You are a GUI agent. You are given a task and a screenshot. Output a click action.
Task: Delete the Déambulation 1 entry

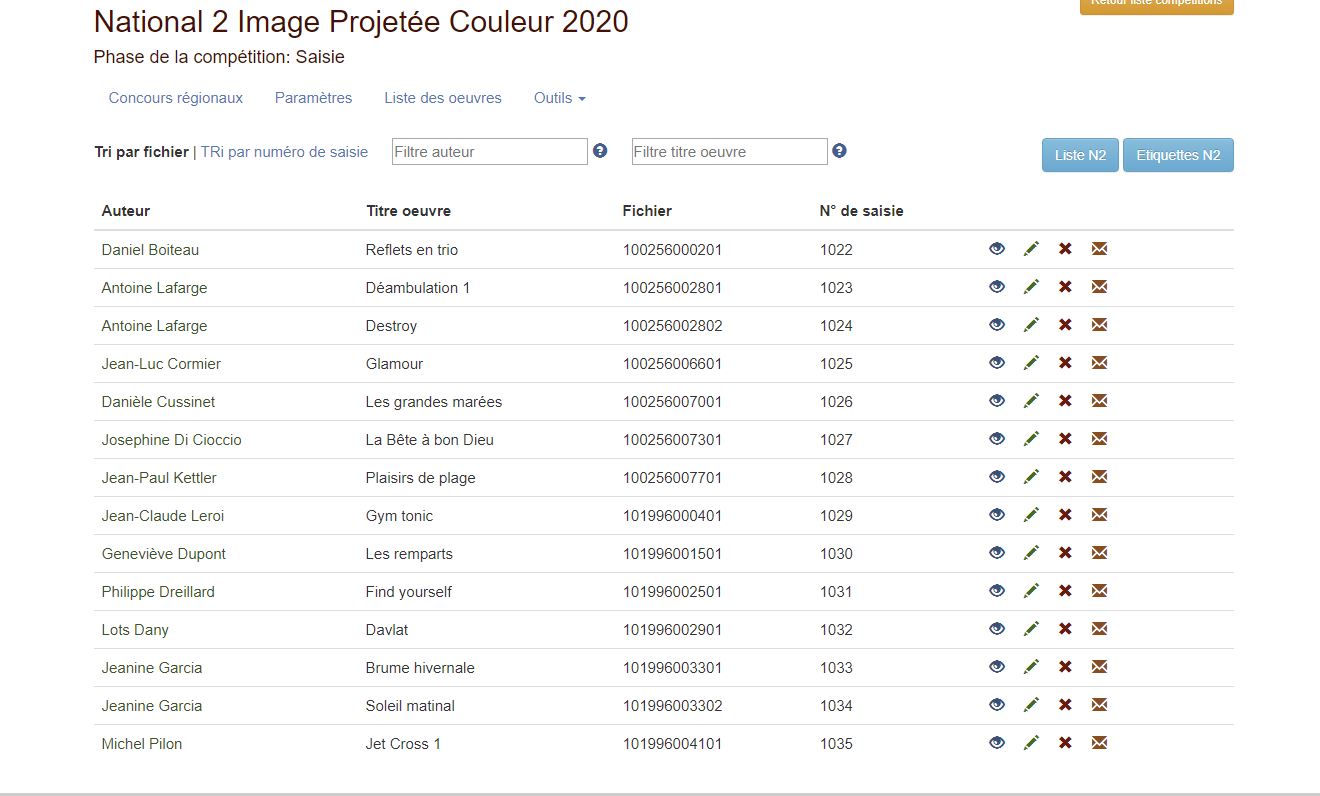1065,287
